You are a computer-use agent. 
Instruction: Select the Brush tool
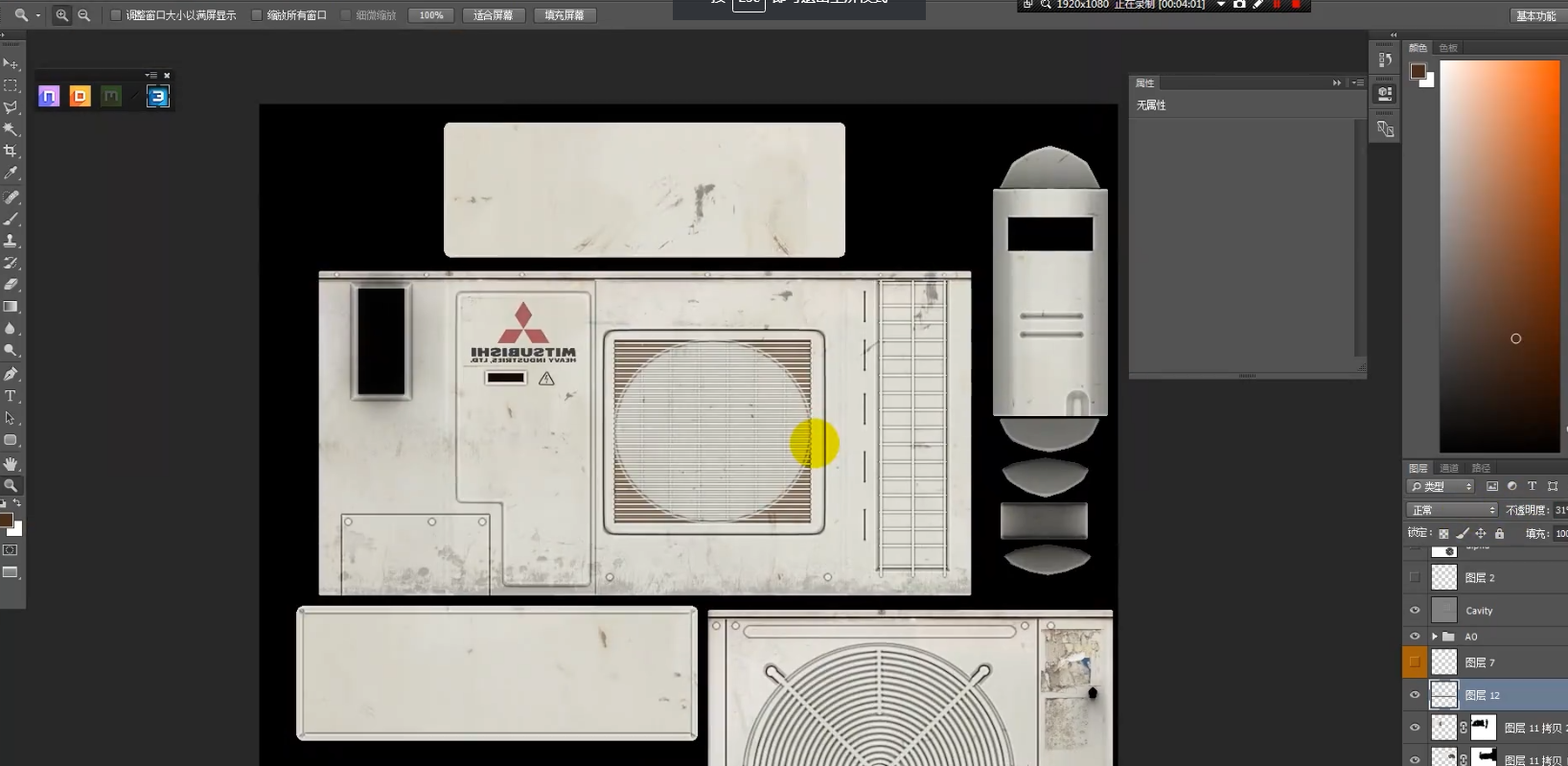(11, 219)
